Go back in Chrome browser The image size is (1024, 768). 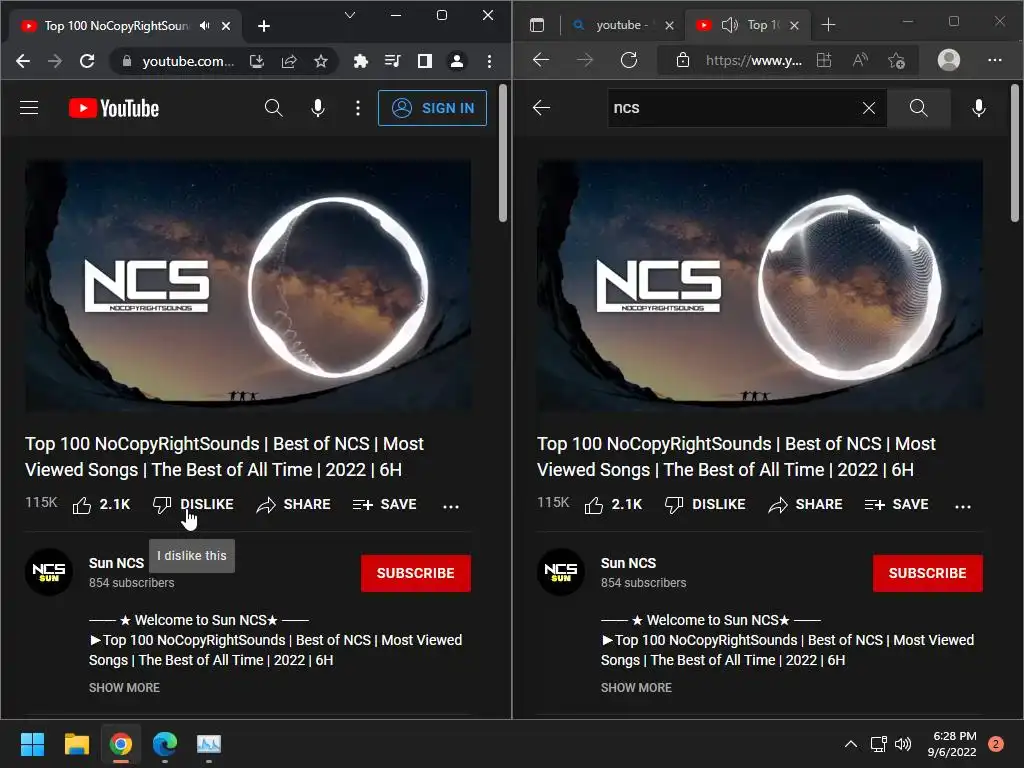coord(23,61)
